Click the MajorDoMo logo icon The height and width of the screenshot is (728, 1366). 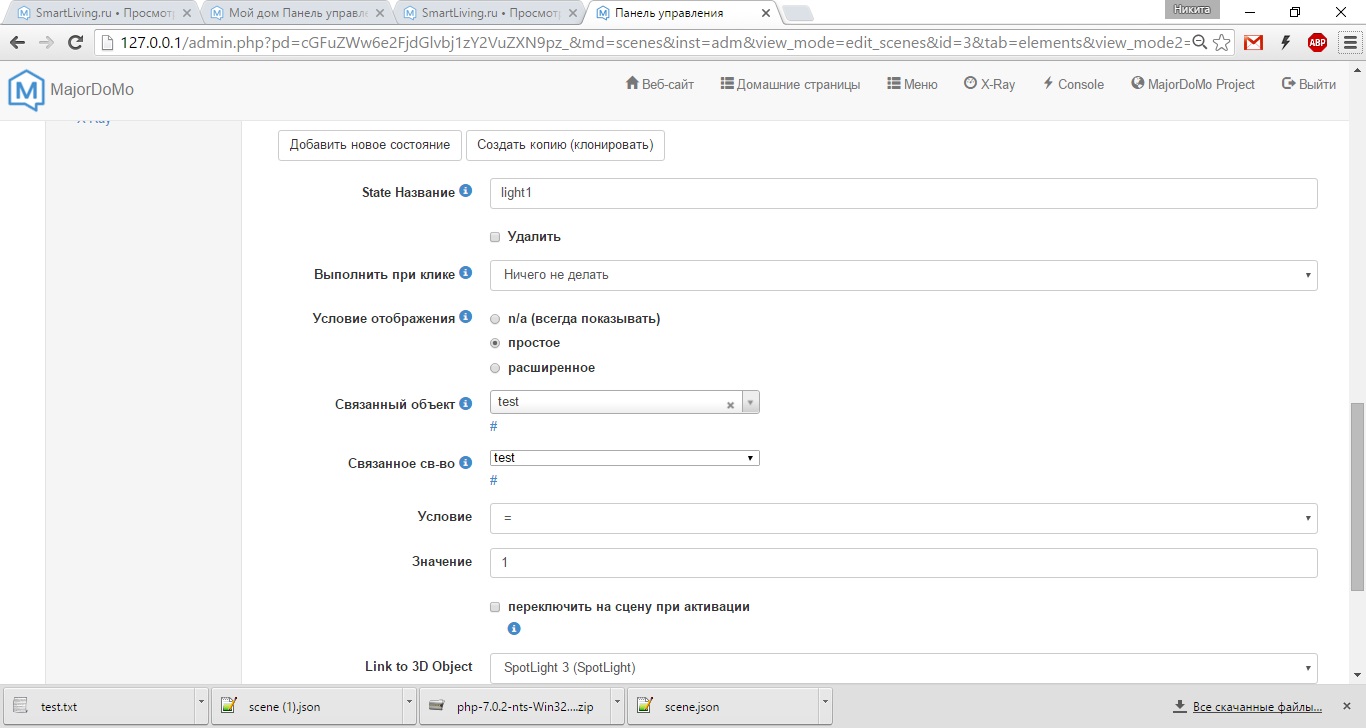click(26, 90)
